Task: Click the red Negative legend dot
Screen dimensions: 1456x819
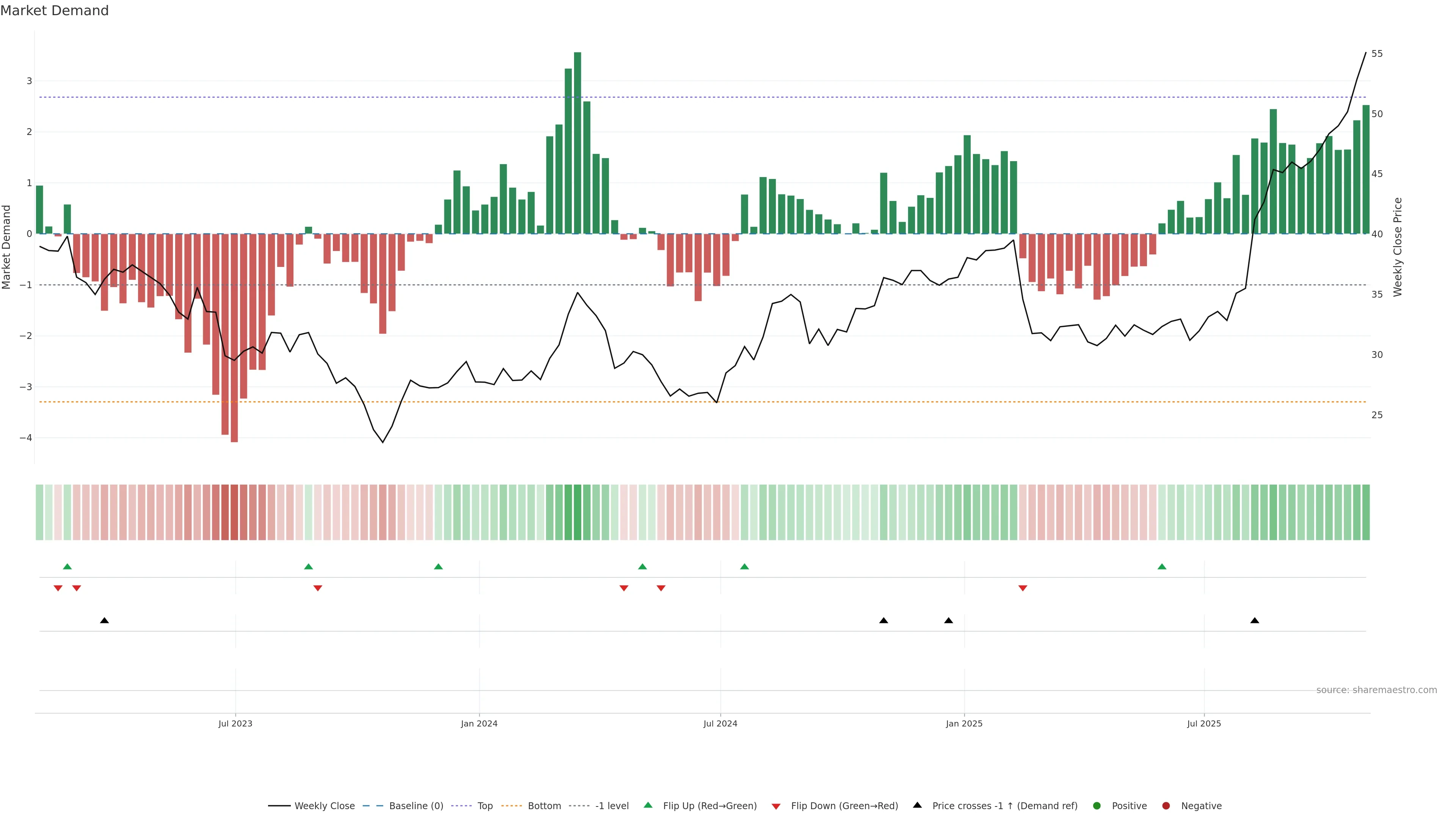Action: pos(1166,805)
